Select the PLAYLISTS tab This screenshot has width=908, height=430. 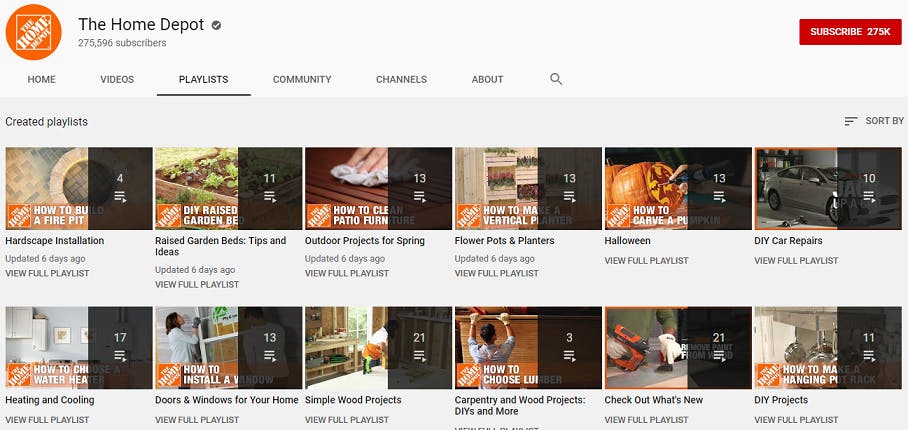[x=203, y=79]
